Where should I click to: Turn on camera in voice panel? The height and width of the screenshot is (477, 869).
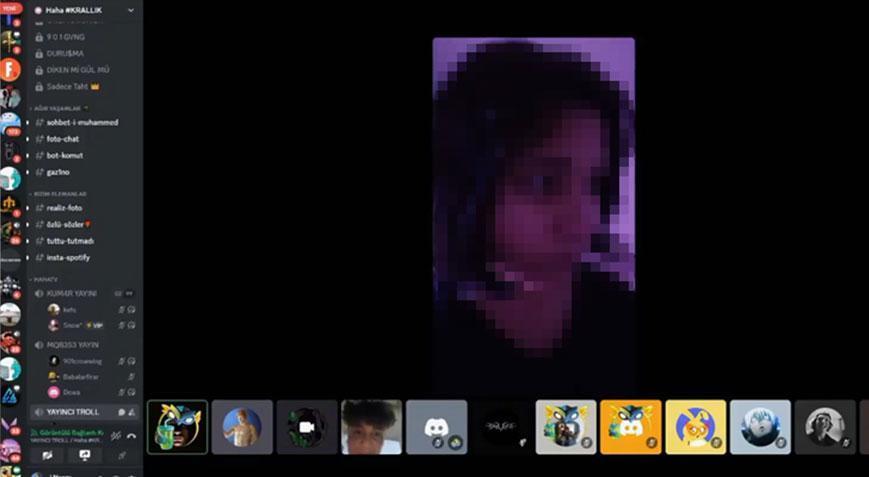click(47, 455)
